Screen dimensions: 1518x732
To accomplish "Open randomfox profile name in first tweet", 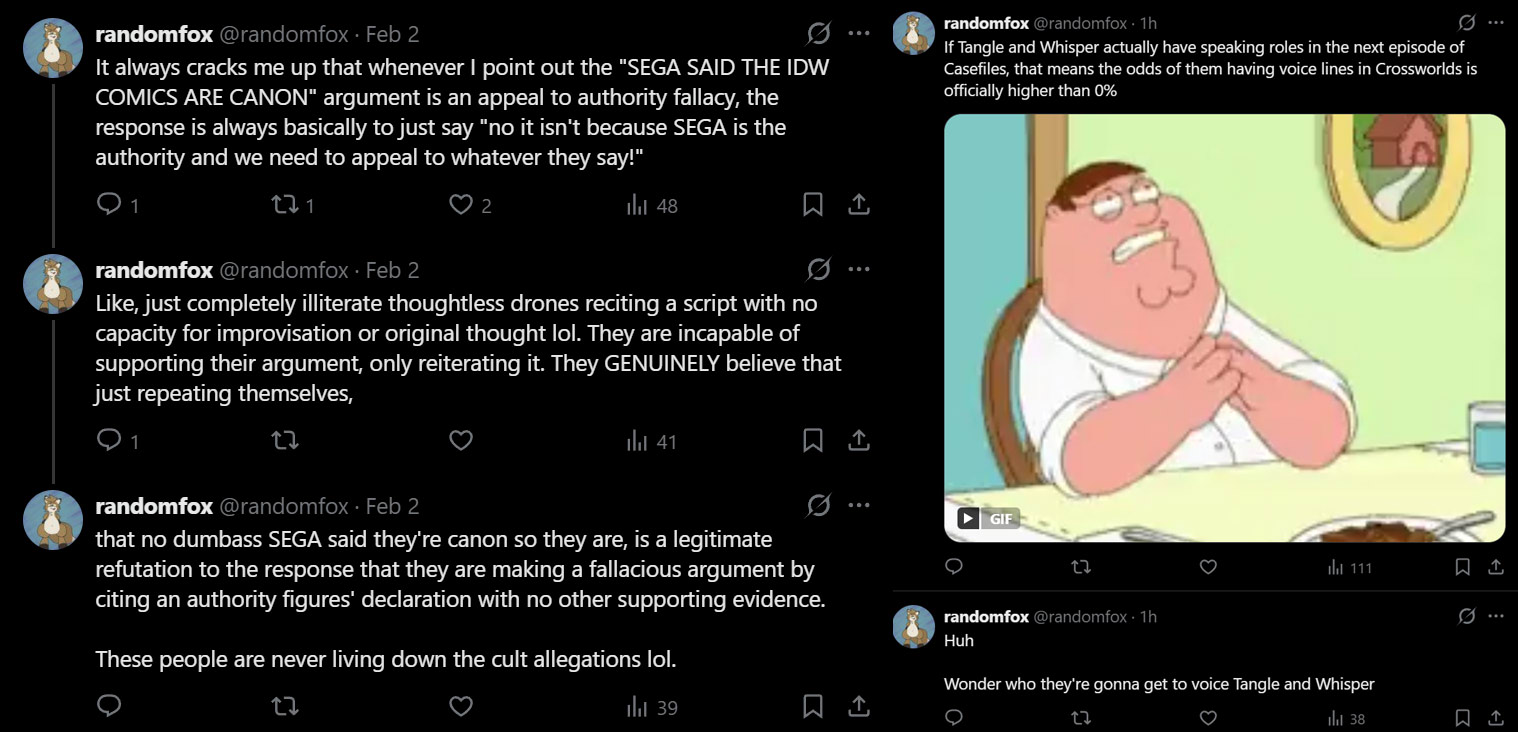I will 153,34.
